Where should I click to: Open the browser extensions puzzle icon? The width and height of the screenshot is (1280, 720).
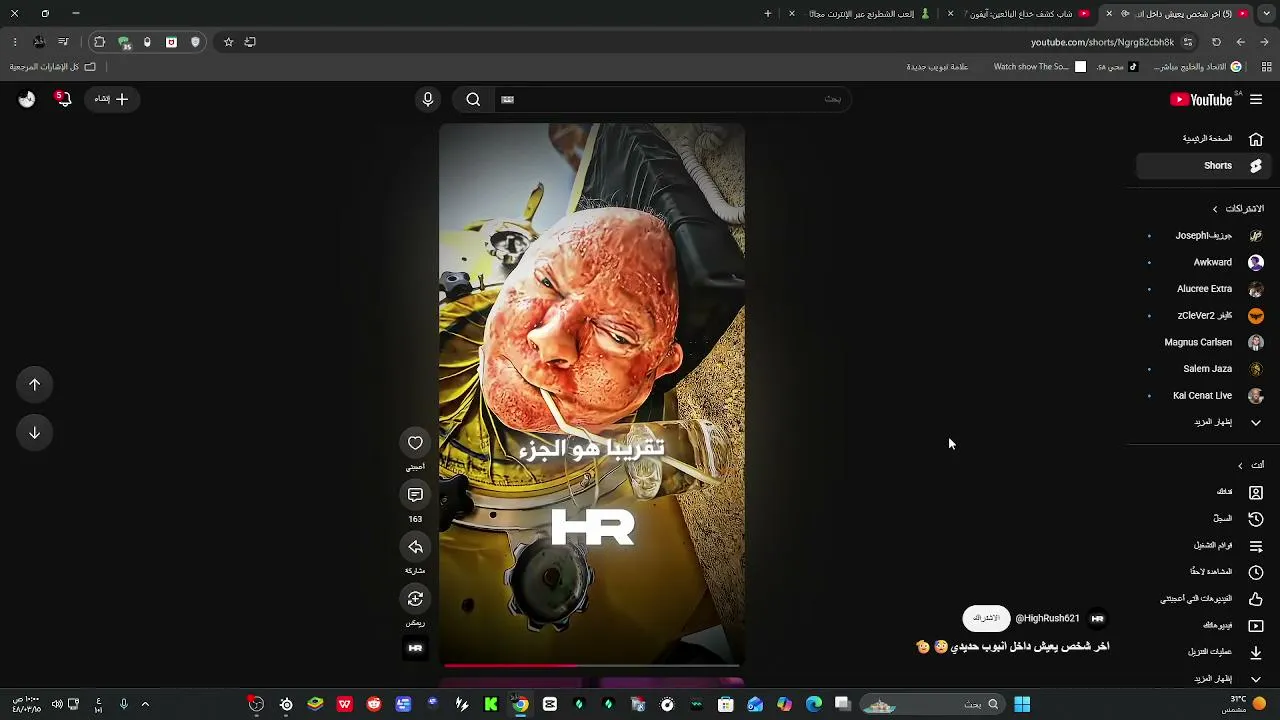click(99, 42)
